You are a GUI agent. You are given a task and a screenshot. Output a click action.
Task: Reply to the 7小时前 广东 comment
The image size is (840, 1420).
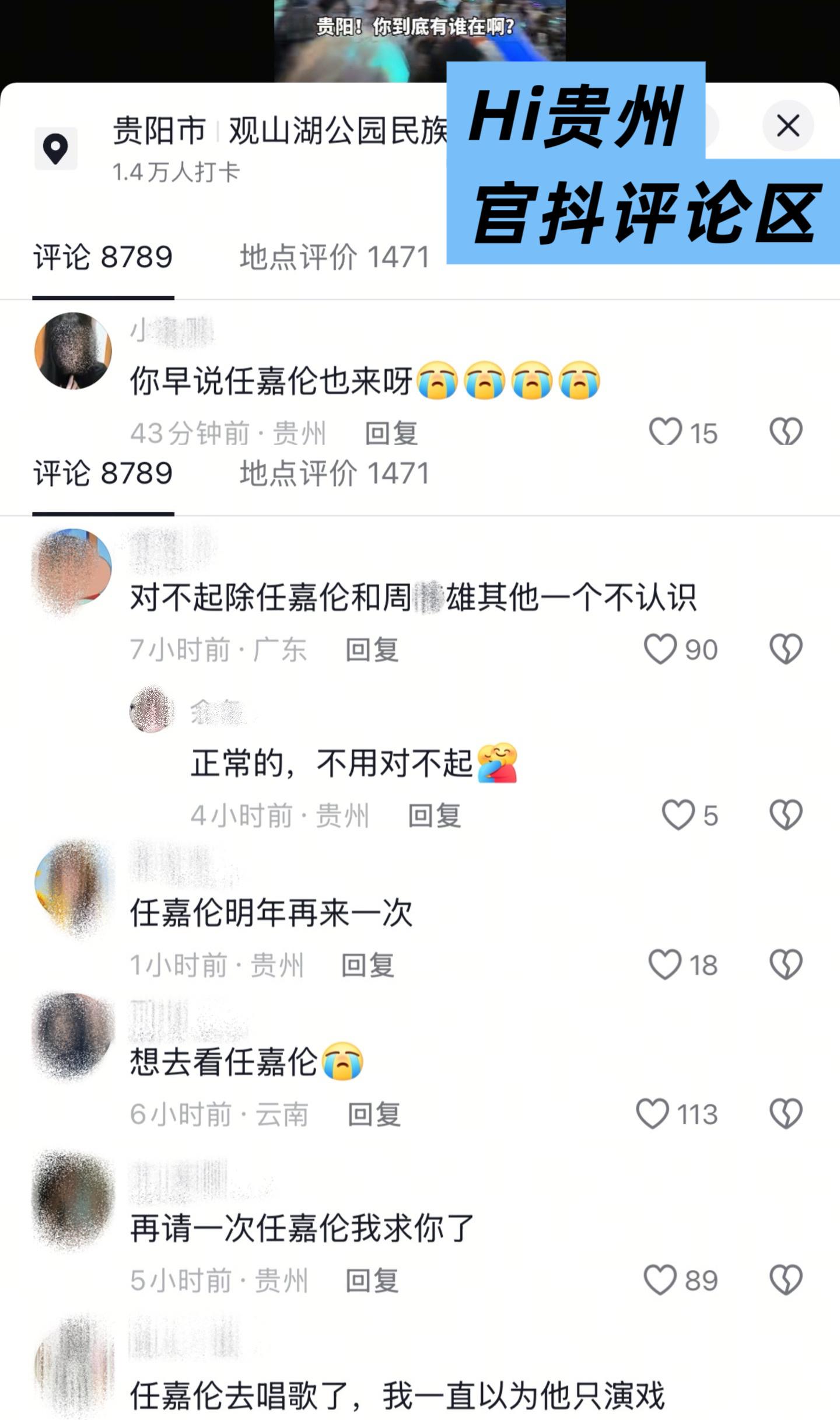[372, 650]
